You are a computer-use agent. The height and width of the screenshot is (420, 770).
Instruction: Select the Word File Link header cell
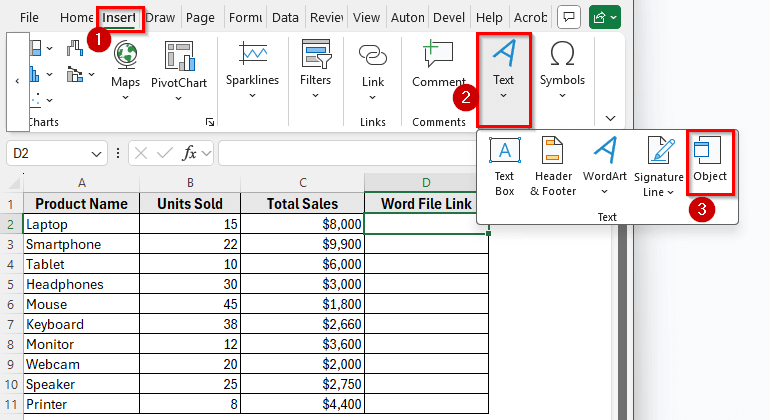426,204
